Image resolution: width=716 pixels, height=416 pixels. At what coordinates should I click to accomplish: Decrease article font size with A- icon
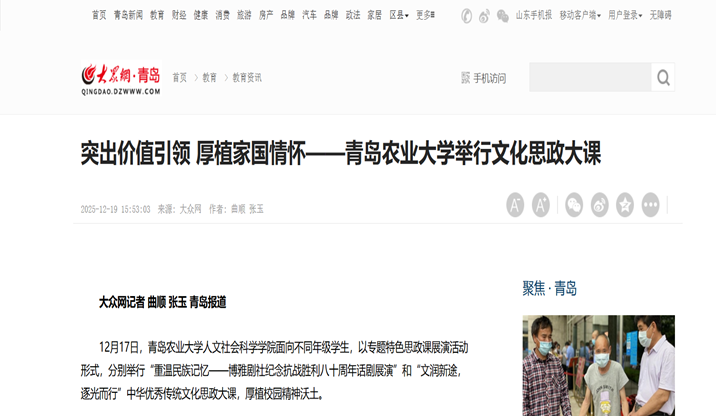click(515, 205)
